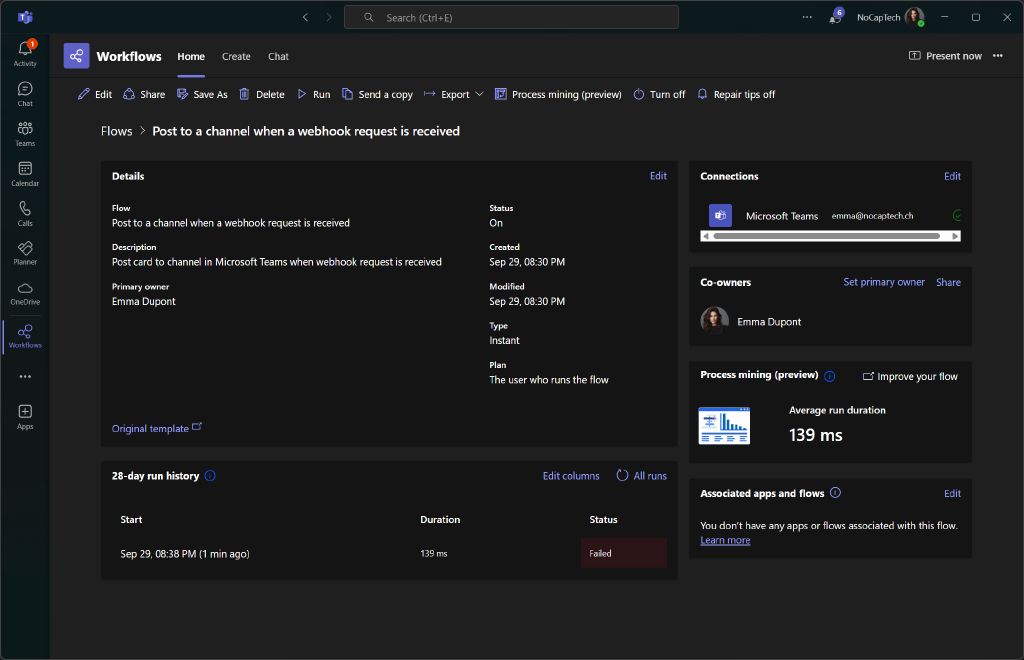The width and height of the screenshot is (1024, 660).
Task: Click the process mining chart thumbnail
Action: coord(724,426)
